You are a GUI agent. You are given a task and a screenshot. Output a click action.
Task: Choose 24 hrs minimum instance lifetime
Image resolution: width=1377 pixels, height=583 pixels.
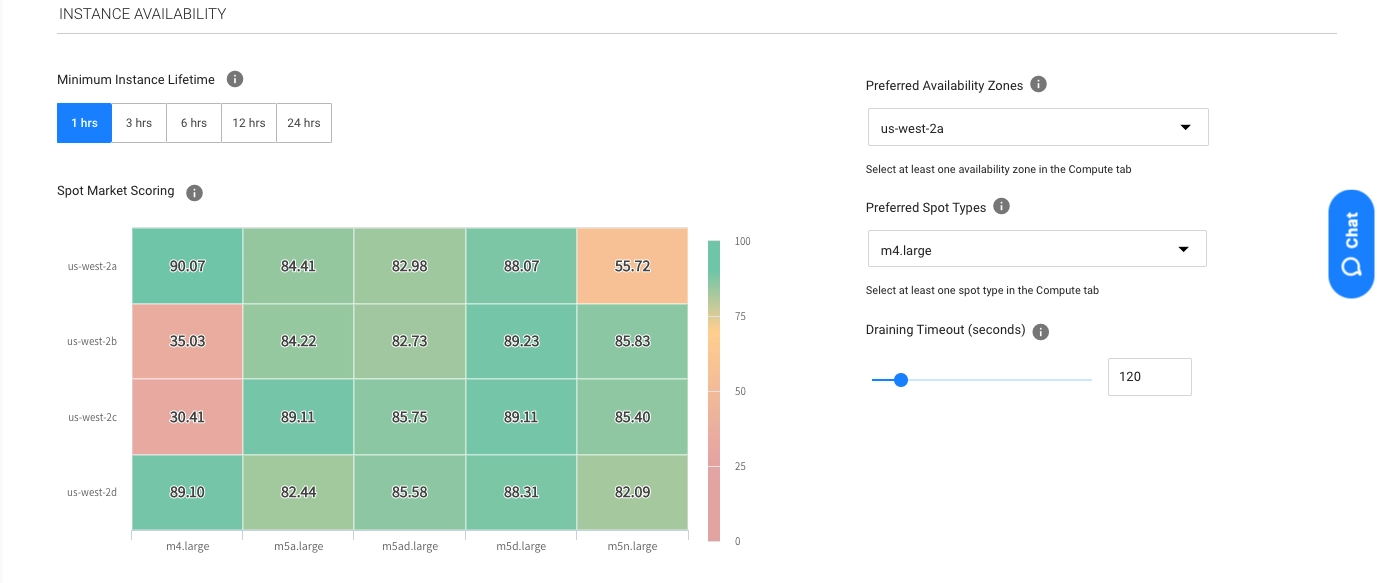click(303, 122)
